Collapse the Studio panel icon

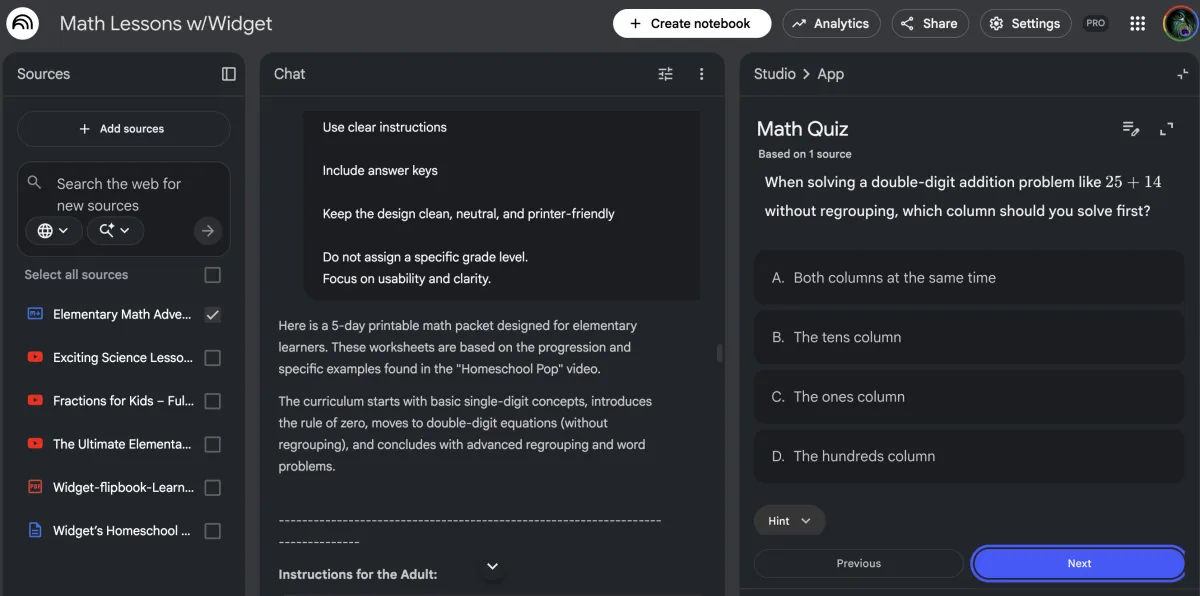(1183, 74)
